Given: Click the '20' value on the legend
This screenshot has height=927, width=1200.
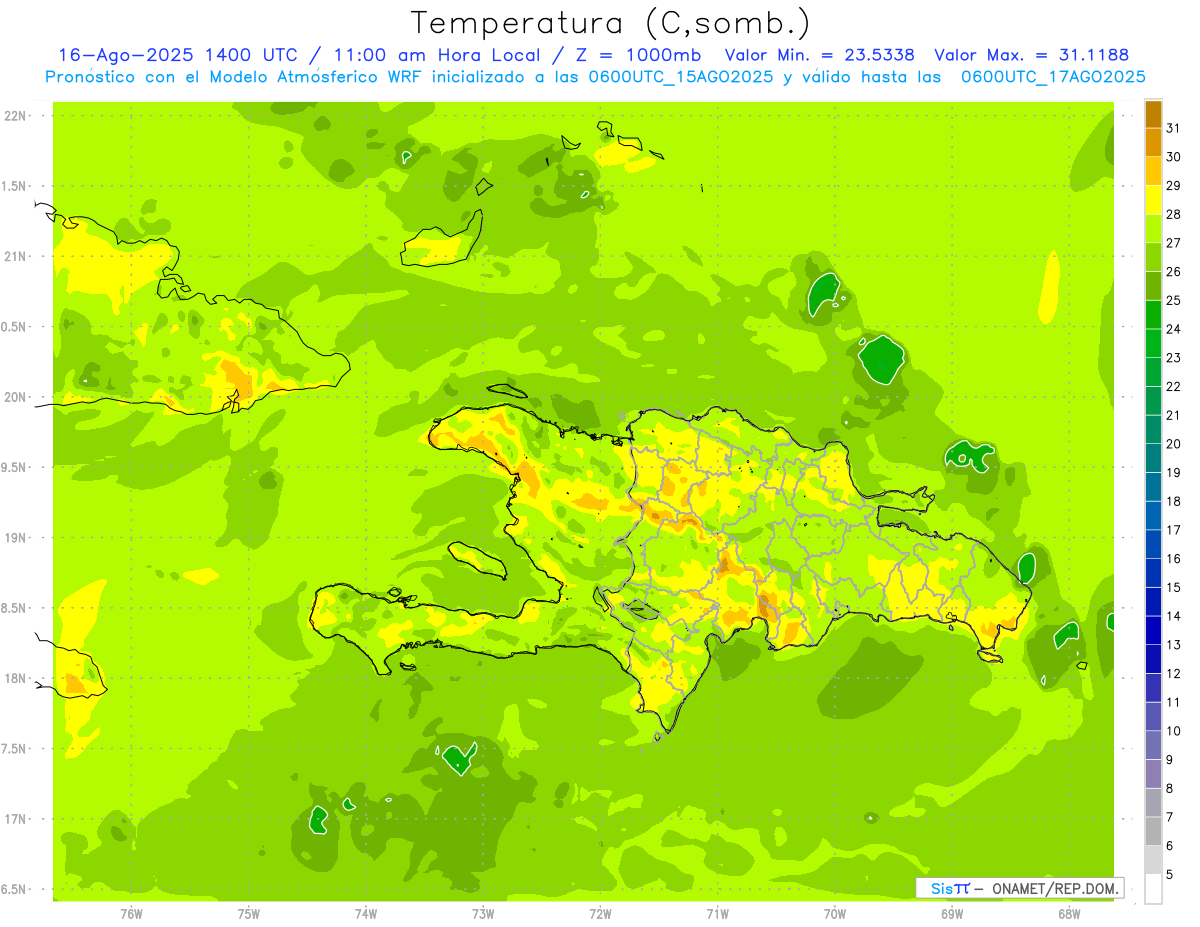Looking at the screenshot, I should (x=1174, y=444).
